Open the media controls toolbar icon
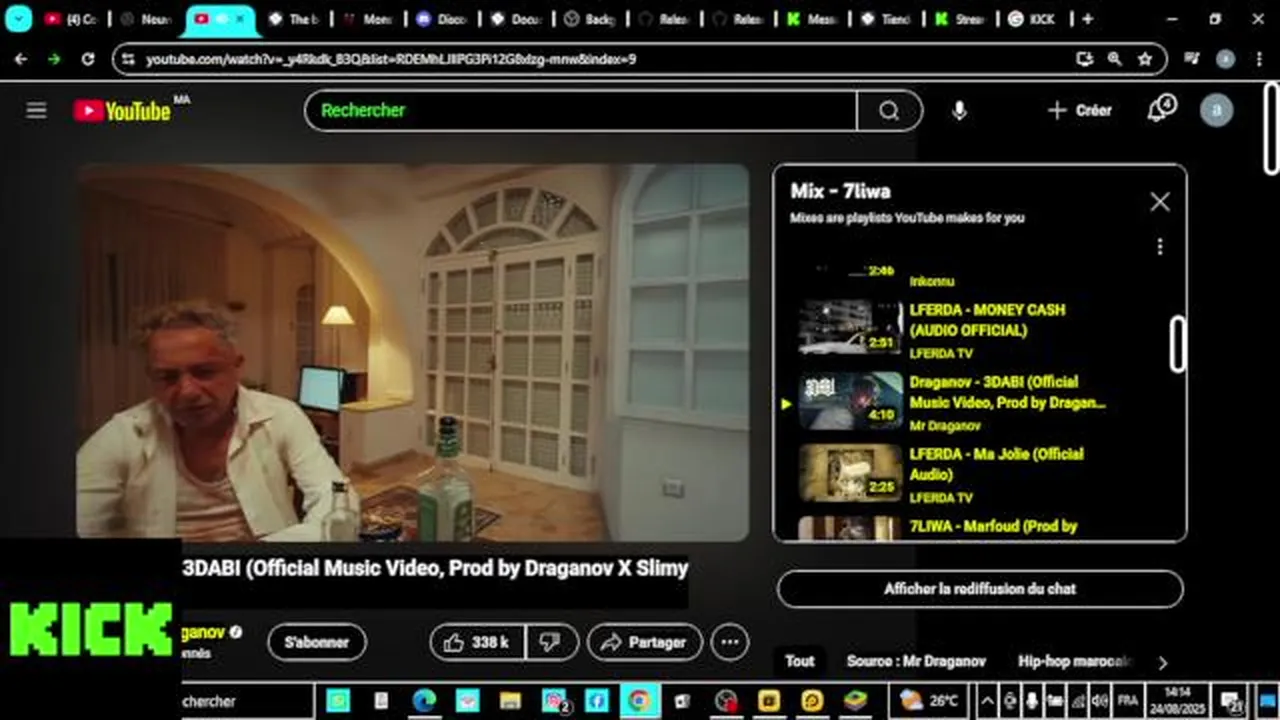This screenshot has height=720, width=1280. (1191, 59)
